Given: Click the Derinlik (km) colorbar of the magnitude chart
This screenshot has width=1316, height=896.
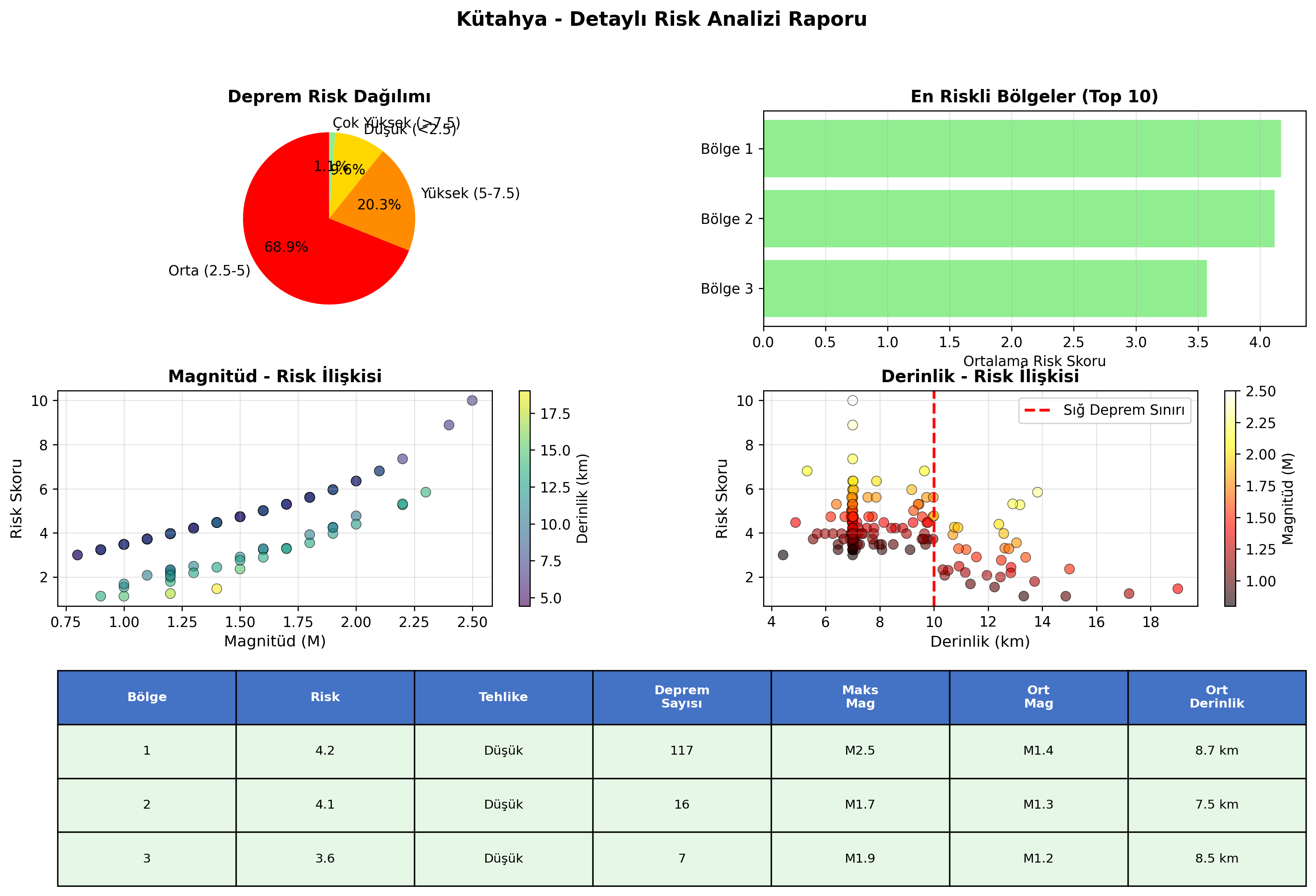Looking at the screenshot, I should [525, 499].
